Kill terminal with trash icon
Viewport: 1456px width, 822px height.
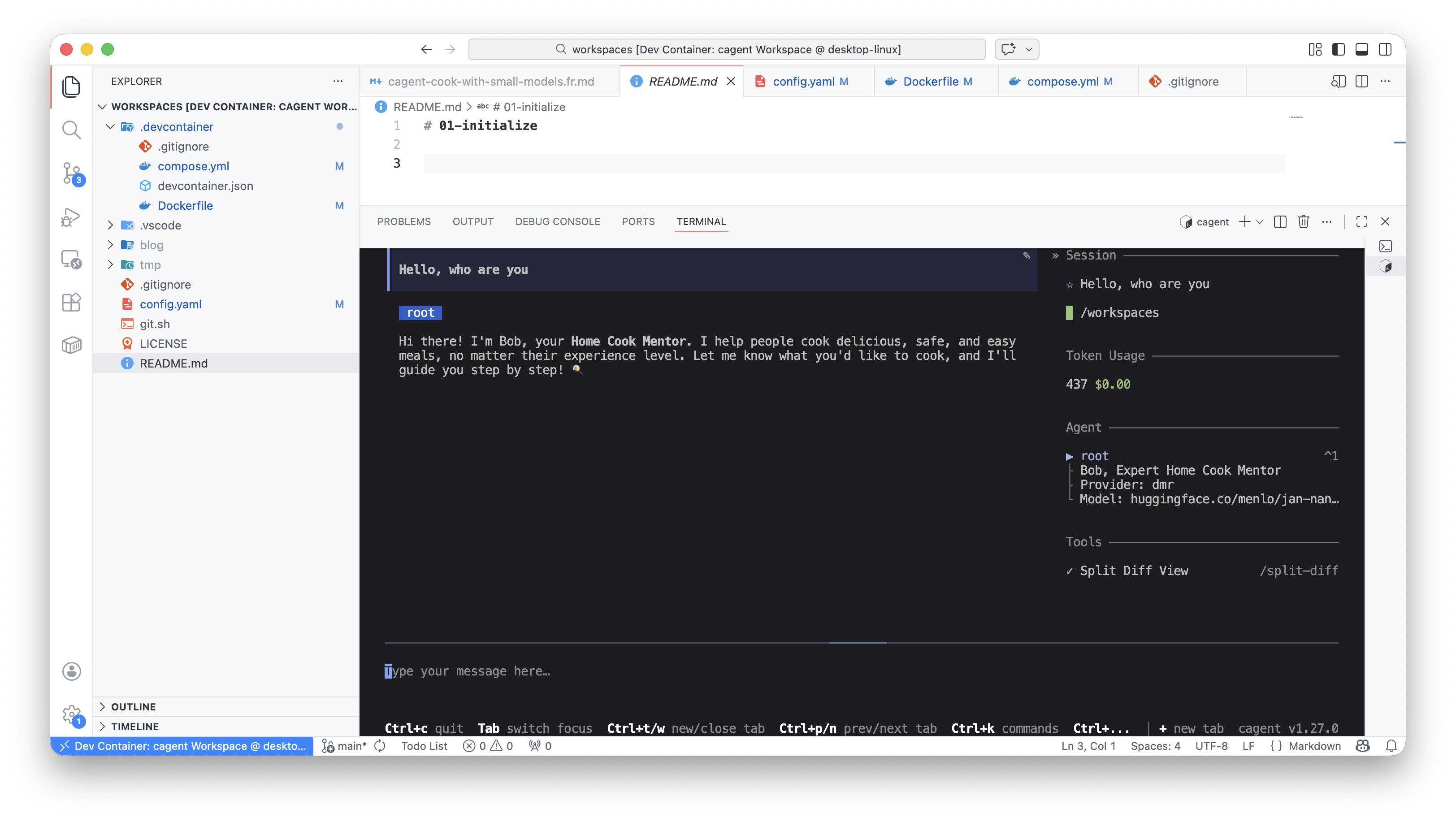coord(1304,221)
